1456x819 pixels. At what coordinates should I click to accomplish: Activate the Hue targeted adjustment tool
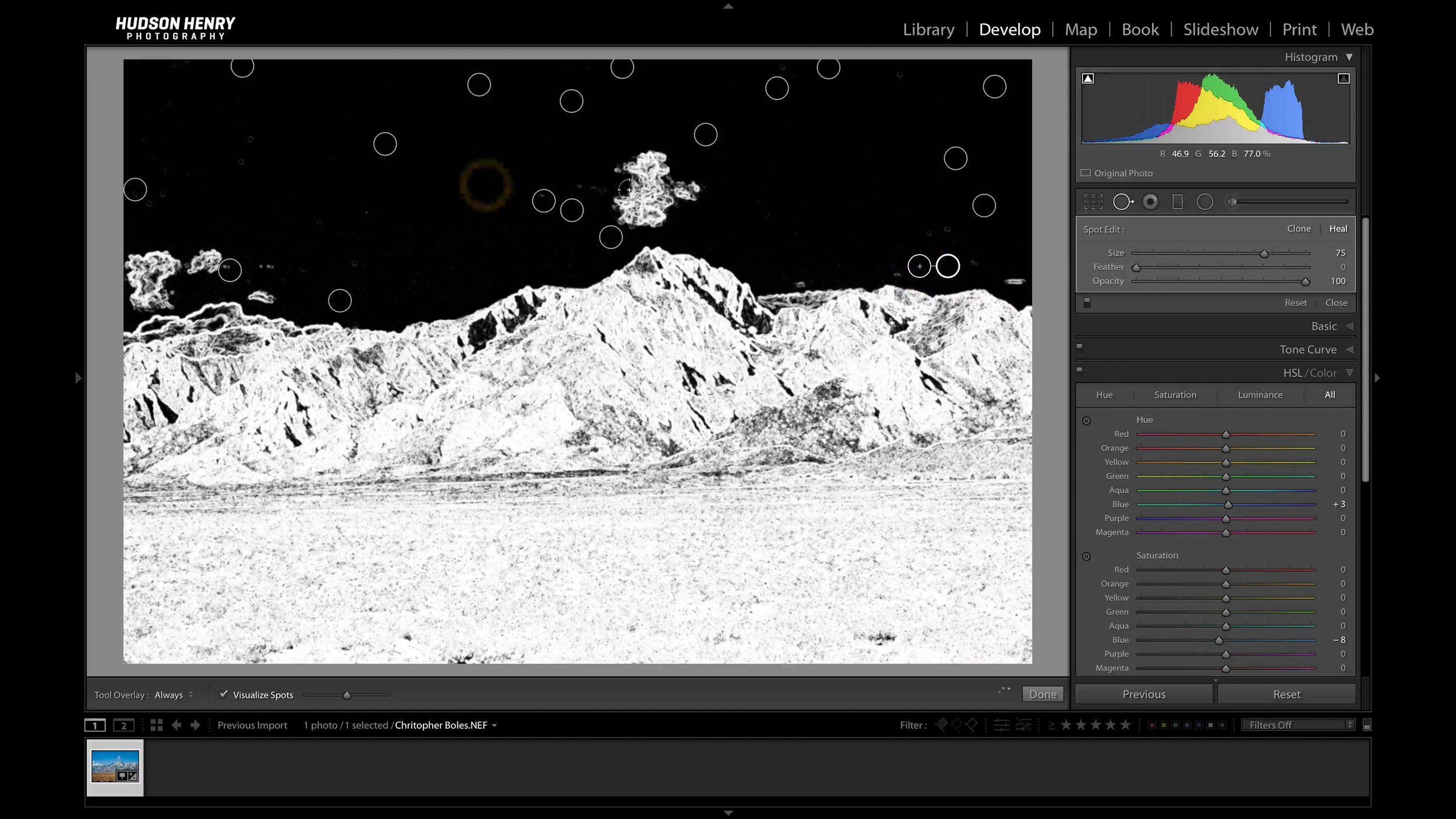tap(1086, 421)
